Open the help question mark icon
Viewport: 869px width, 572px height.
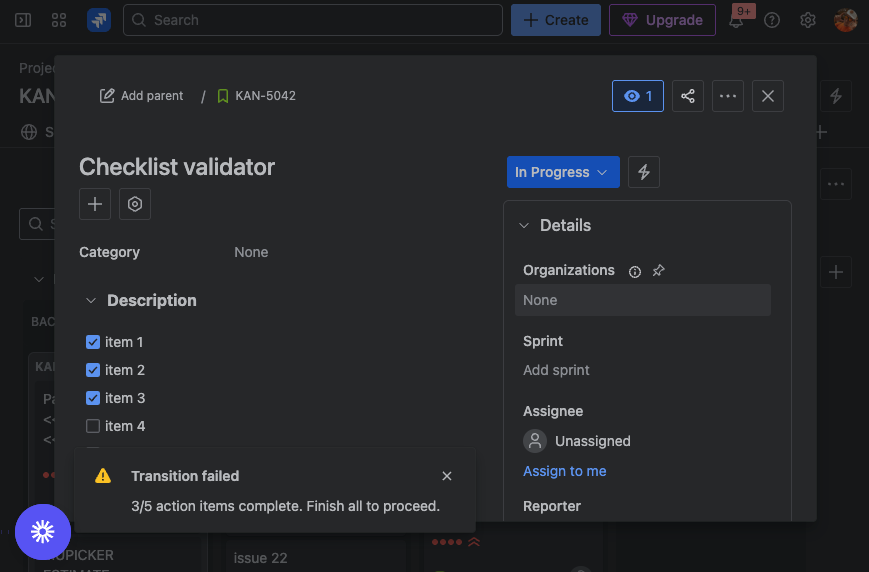tap(772, 20)
